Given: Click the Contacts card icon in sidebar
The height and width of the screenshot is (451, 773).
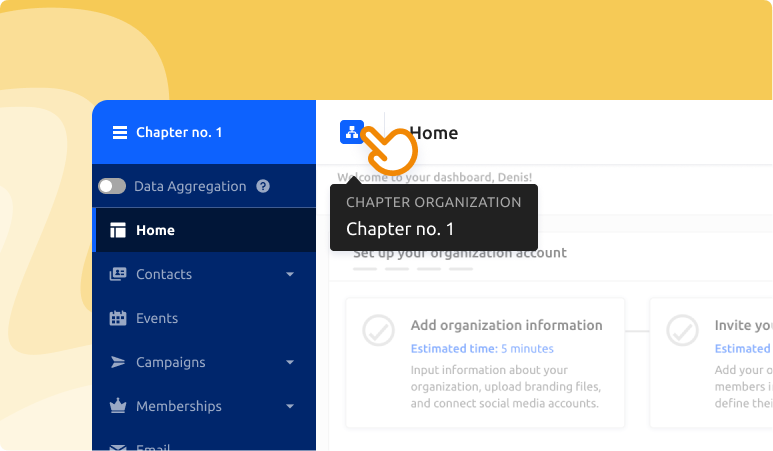Looking at the screenshot, I should pyautogui.click(x=118, y=274).
